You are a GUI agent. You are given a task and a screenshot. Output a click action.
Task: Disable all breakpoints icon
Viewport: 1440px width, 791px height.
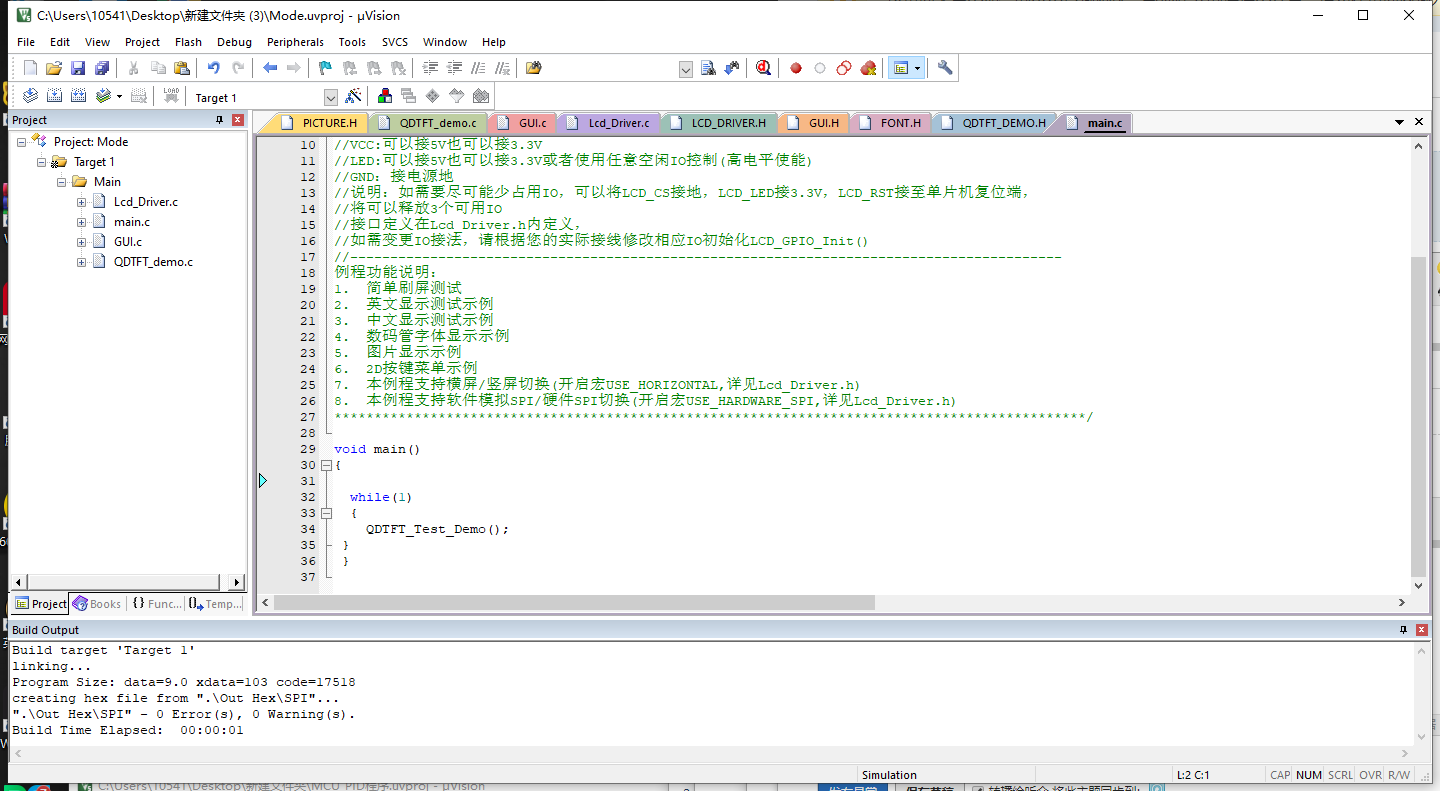click(x=844, y=68)
